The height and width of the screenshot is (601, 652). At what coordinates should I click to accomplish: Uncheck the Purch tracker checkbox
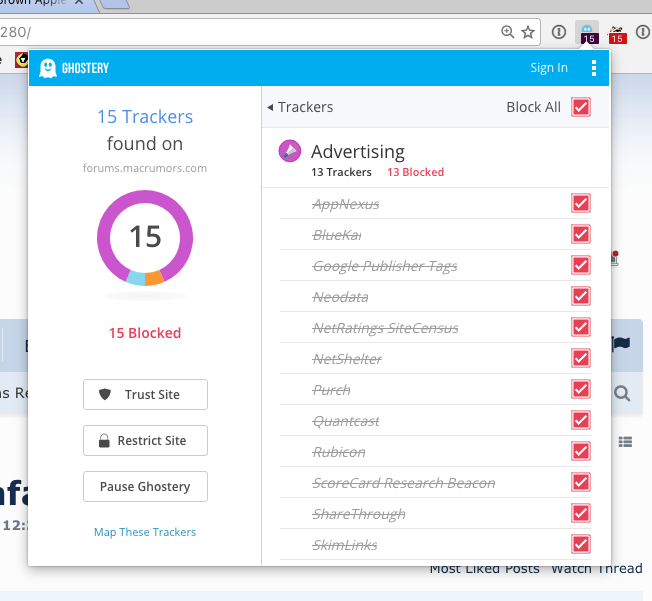pyautogui.click(x=581, y=389)
